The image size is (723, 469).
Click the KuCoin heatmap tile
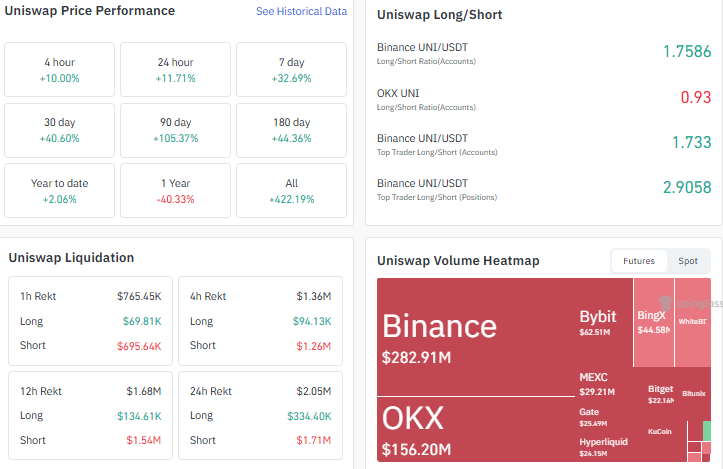click(664, 441)
